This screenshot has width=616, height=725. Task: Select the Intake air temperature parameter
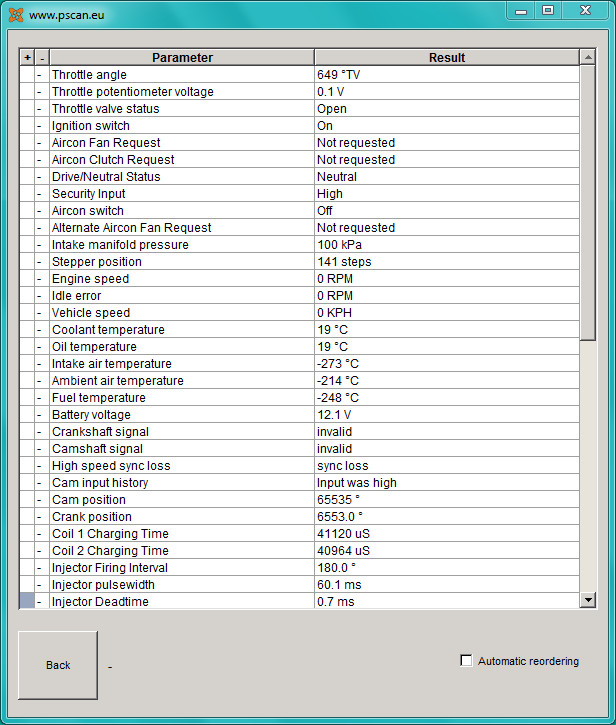pyautogui.click(x=182, y=363)
